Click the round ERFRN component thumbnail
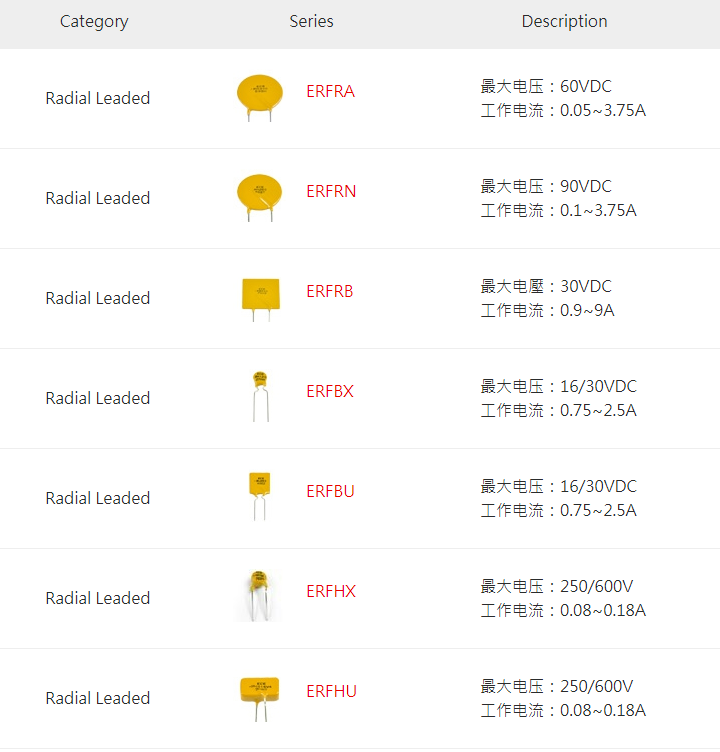The image size is (720, 752). click(x=260, y=198)
